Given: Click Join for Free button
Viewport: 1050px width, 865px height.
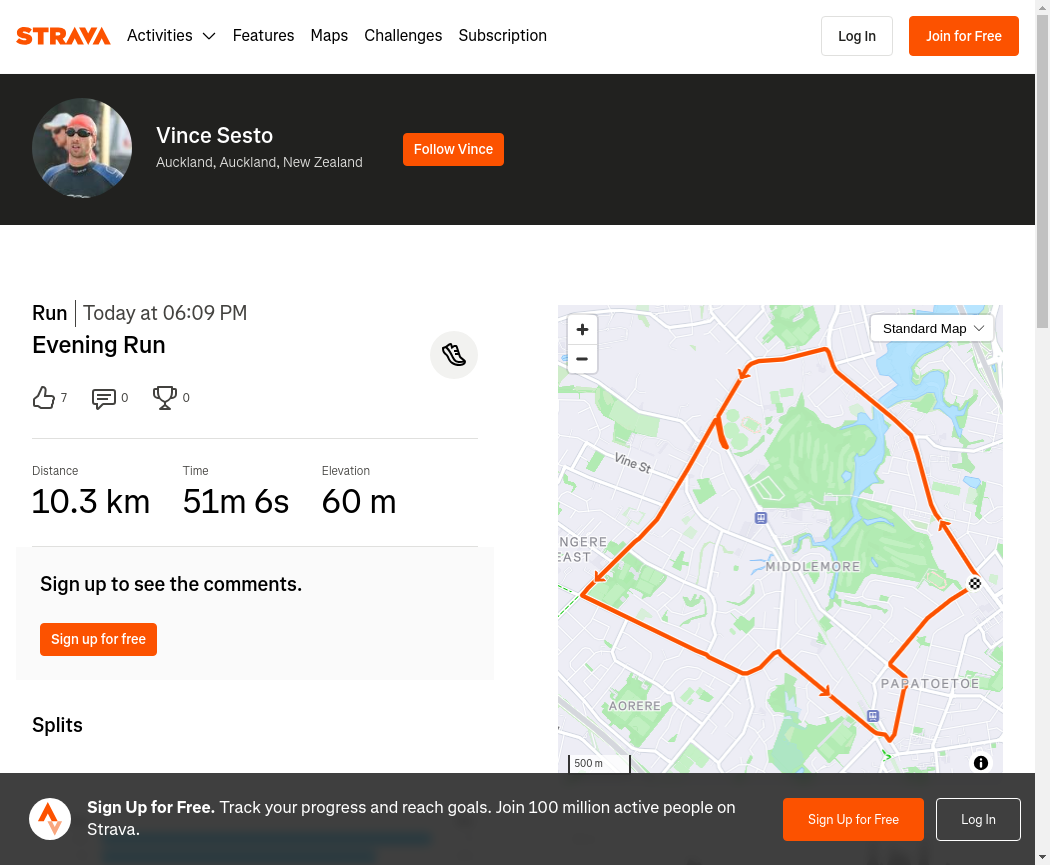Looking at the screenshot, I should coord(964,36).
